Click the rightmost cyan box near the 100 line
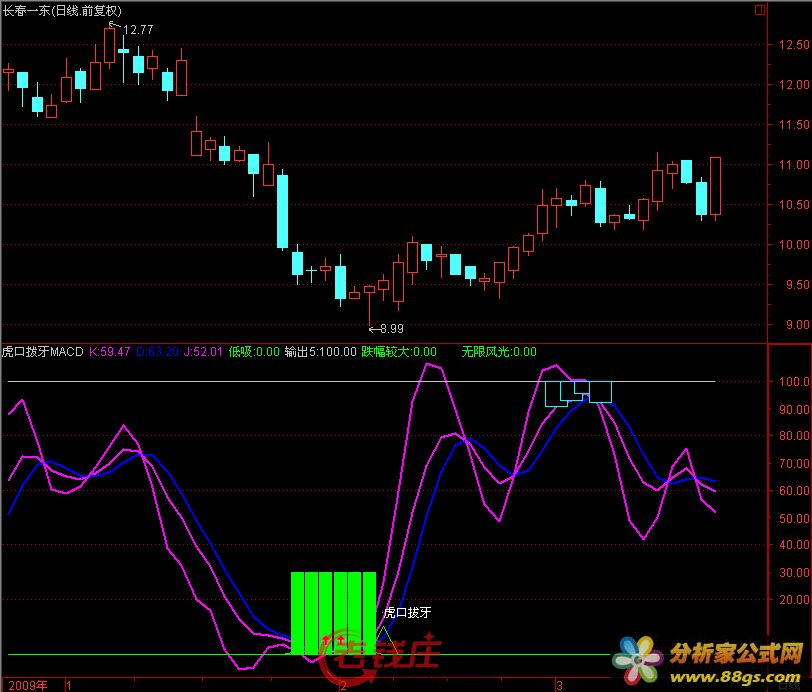This screenshot has width=812, height=692. point(601,392)
